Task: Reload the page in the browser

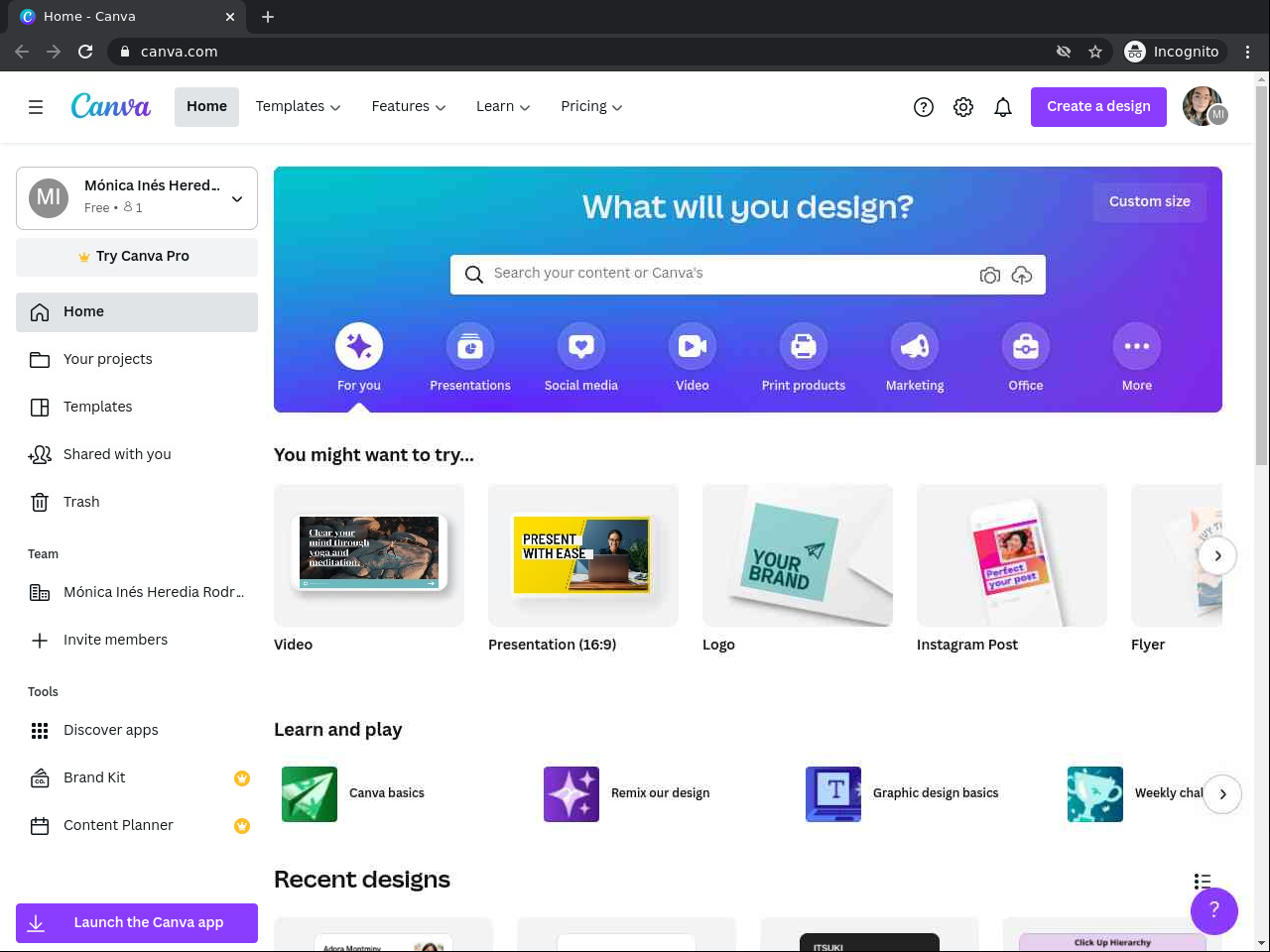Action: pos(85,52)
